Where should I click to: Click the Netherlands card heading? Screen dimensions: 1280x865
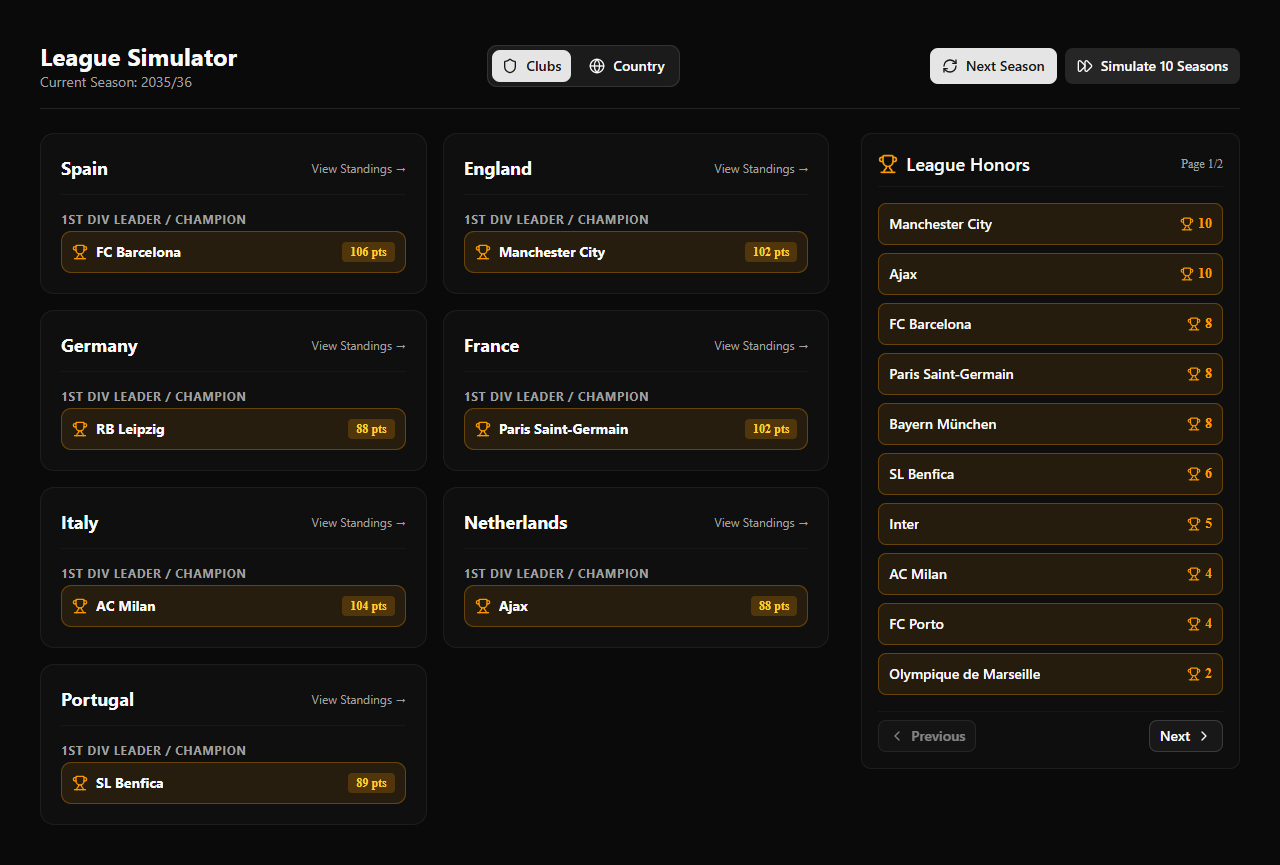click(516, 523)
